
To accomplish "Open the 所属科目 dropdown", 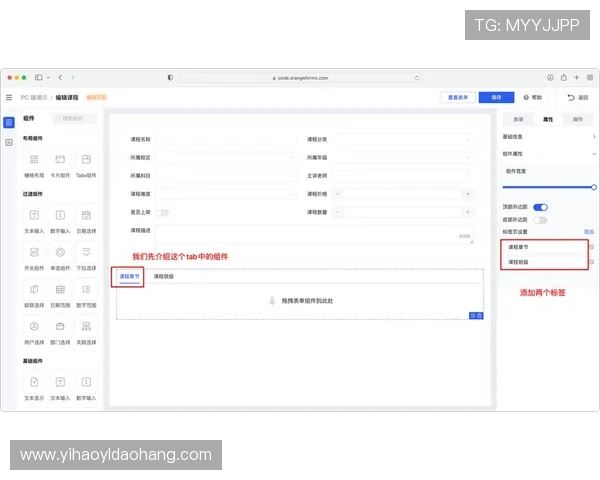I will 225,176.
